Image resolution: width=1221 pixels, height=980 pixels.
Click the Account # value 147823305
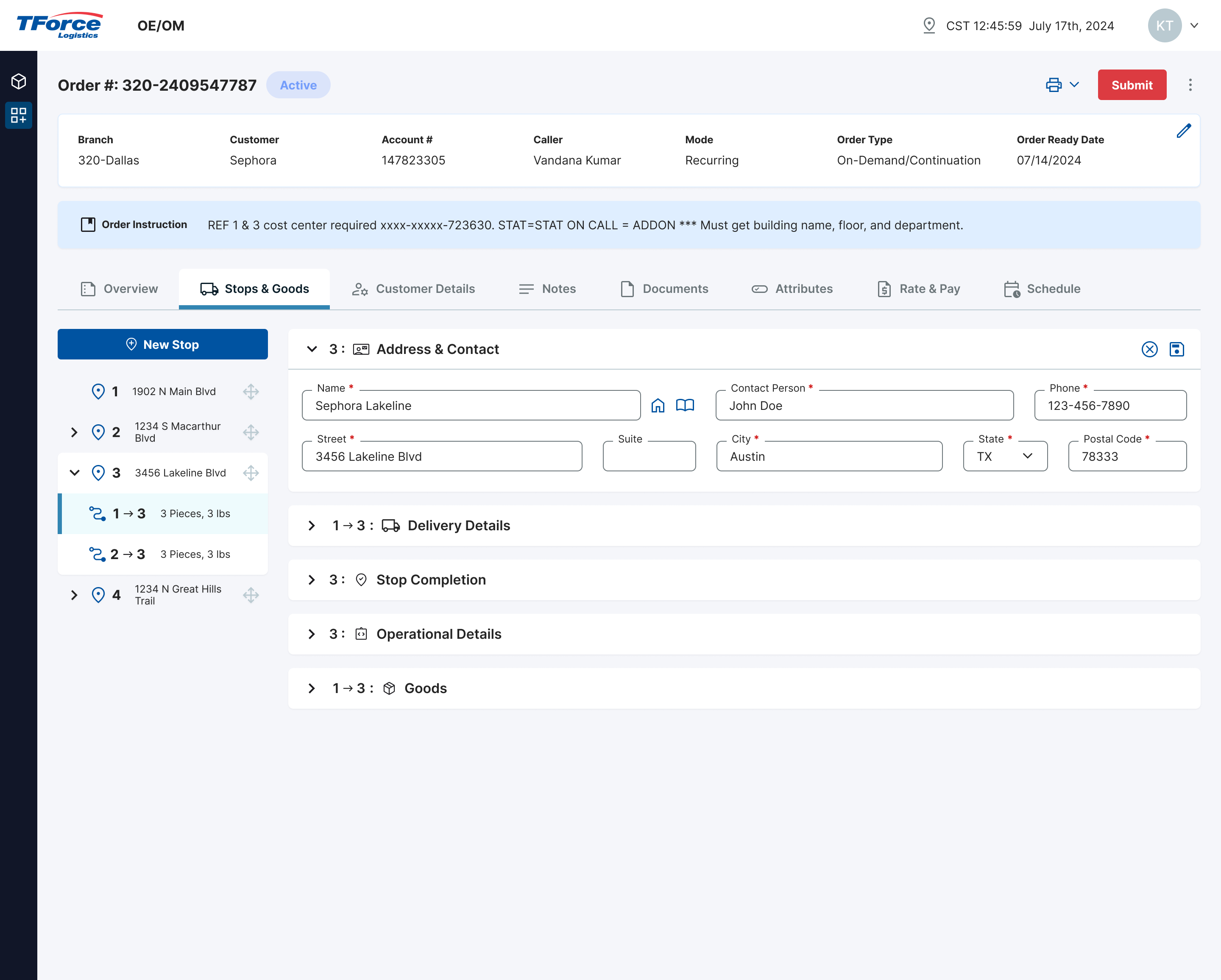point(413,160)
